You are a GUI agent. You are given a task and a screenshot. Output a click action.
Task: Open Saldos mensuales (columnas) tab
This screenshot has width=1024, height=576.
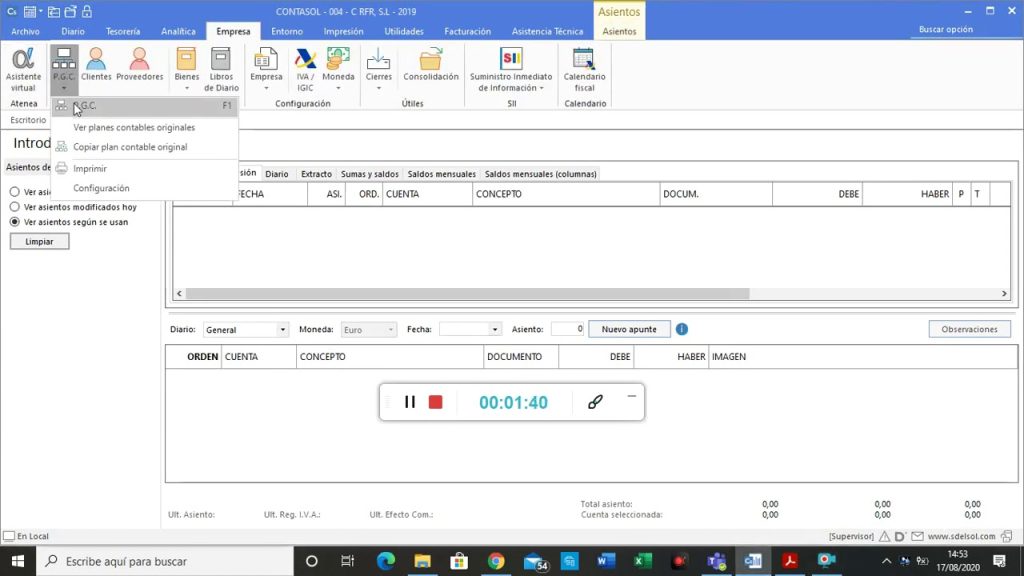click(x=541, y=174)
